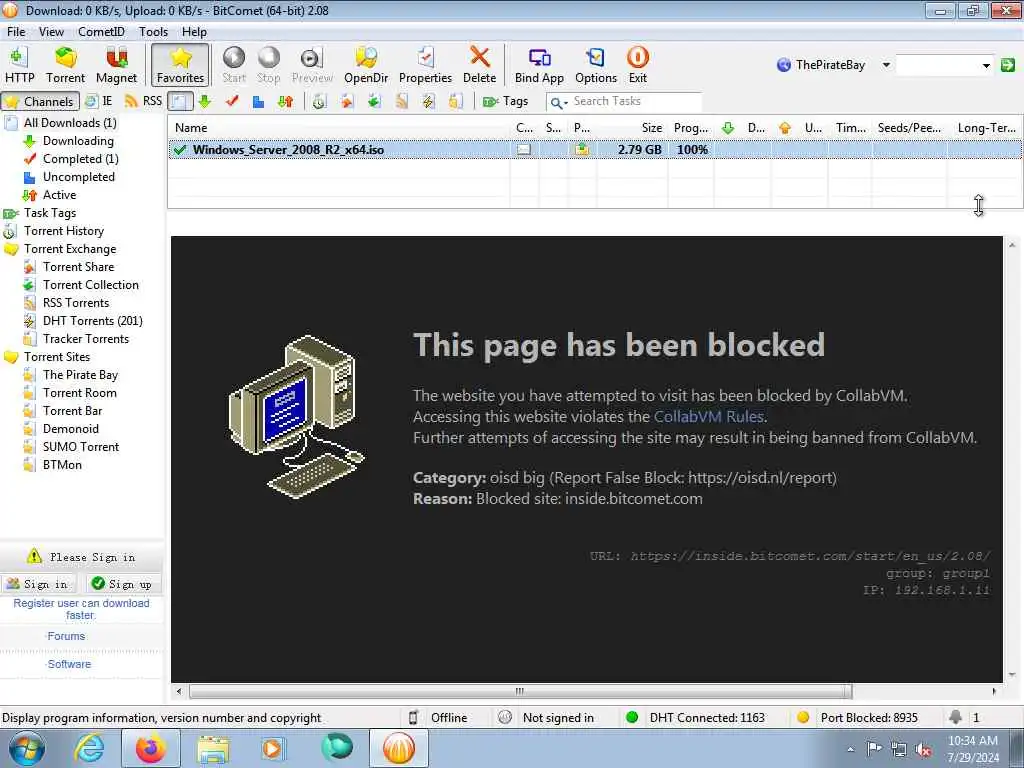Click the DHT torrents lightning icon
The height and width of the screenshot is (768, 1024).
428,101
